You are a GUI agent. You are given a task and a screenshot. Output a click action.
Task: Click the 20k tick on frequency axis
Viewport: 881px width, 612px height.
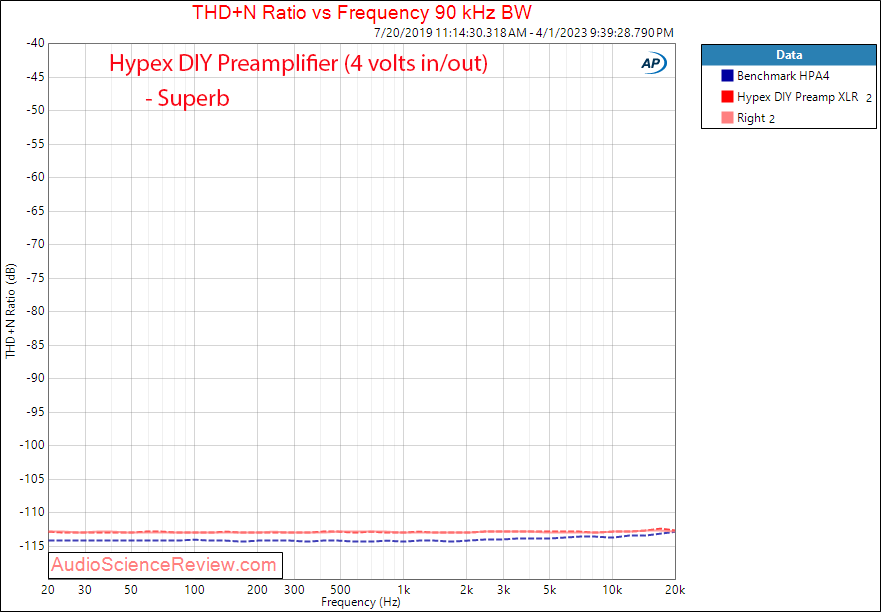(x=675, y=590)
